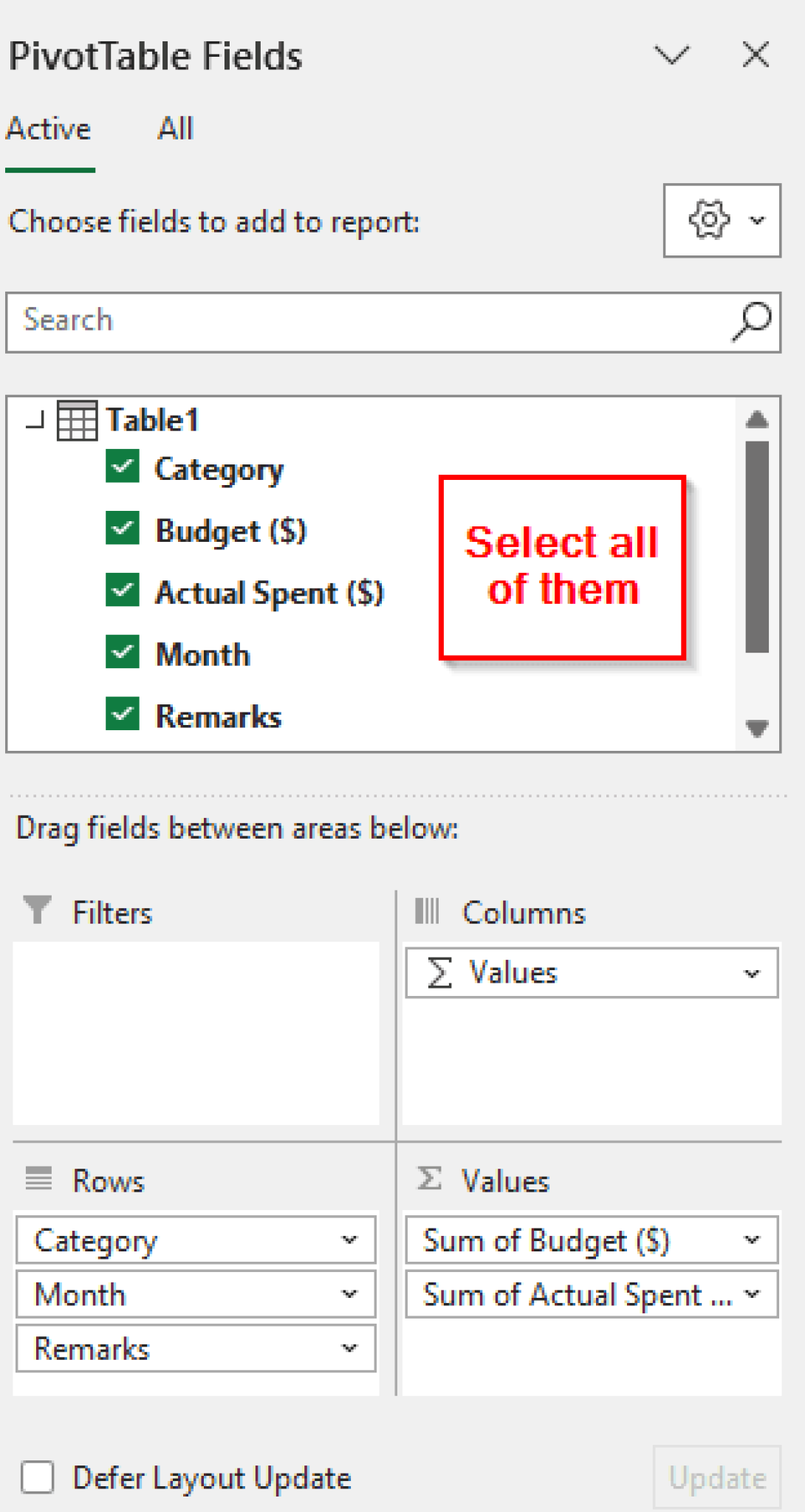The height and width of the screenshot is (1512, 805).
Task: Open the Month dropdown in Rows
Action: [349, 1294]
